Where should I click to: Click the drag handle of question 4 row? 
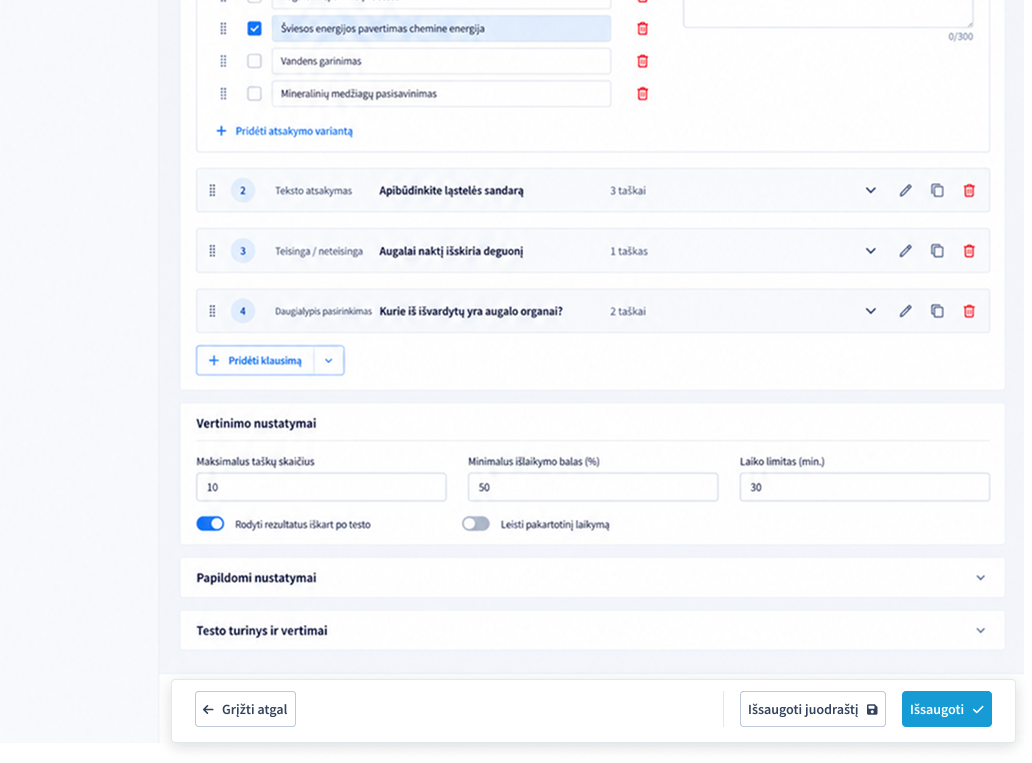(212, 311)
